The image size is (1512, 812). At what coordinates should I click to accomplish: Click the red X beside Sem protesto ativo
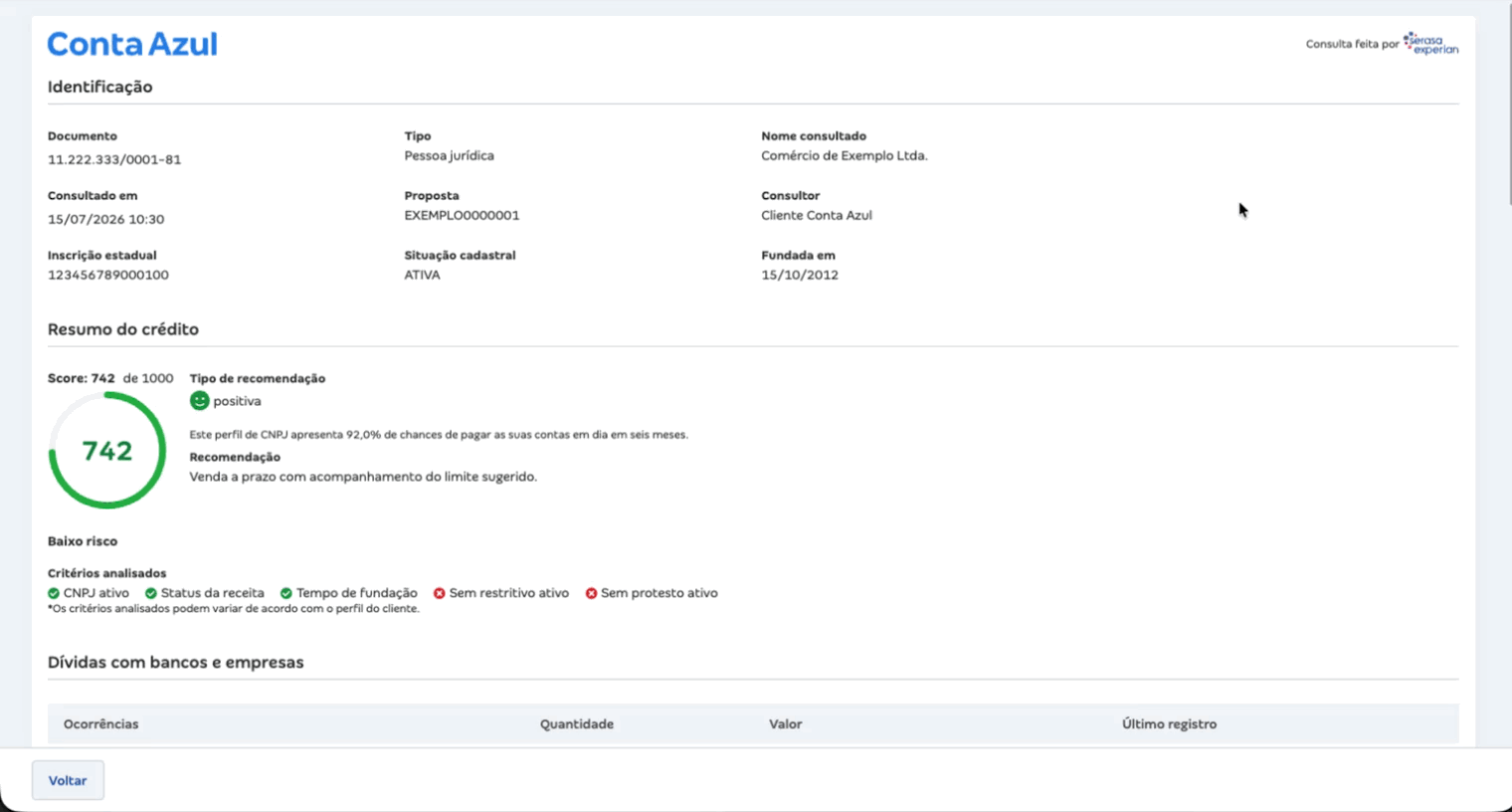point(591,593)
